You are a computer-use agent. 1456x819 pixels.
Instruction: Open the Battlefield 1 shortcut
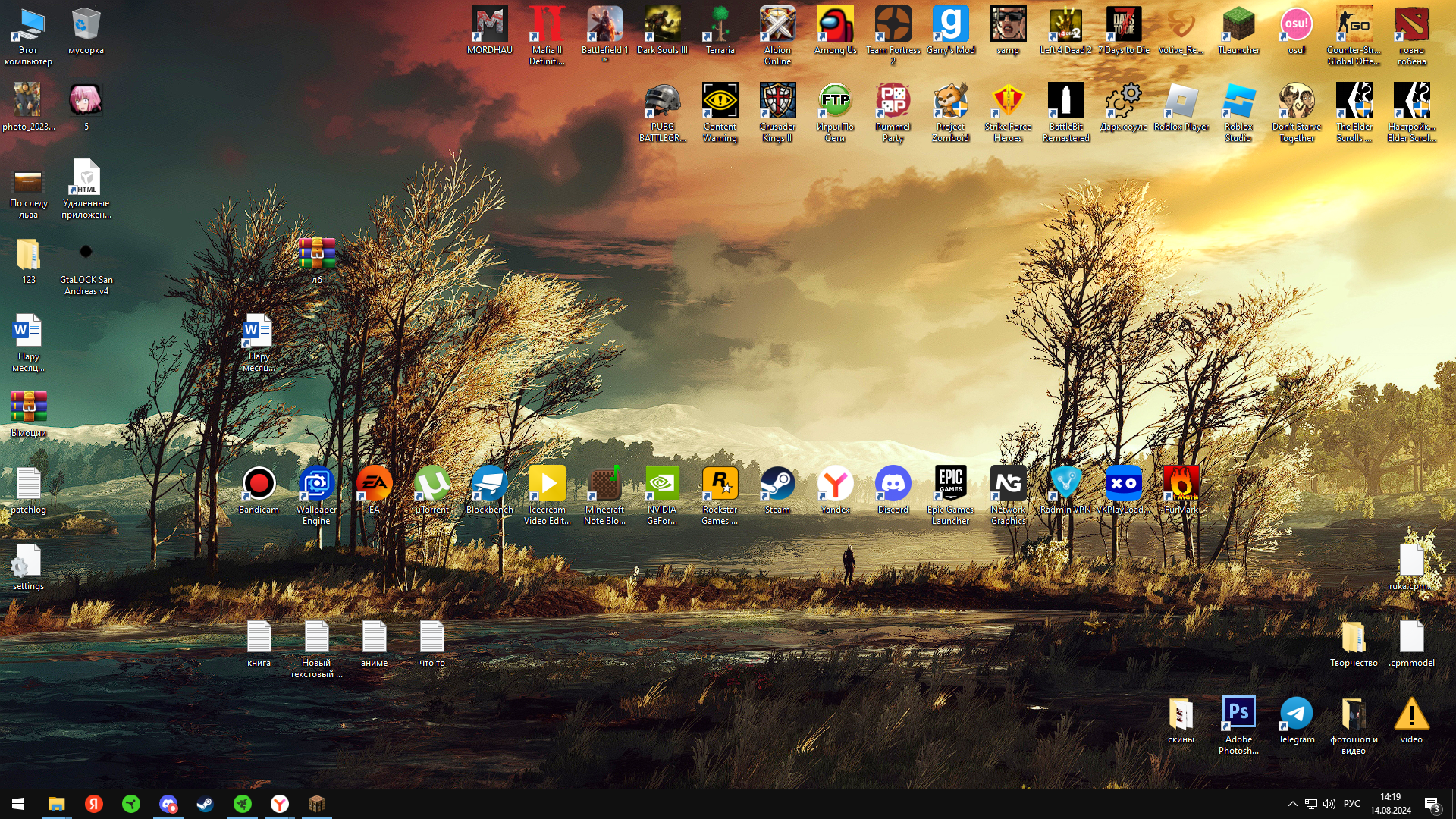point(604,33)
